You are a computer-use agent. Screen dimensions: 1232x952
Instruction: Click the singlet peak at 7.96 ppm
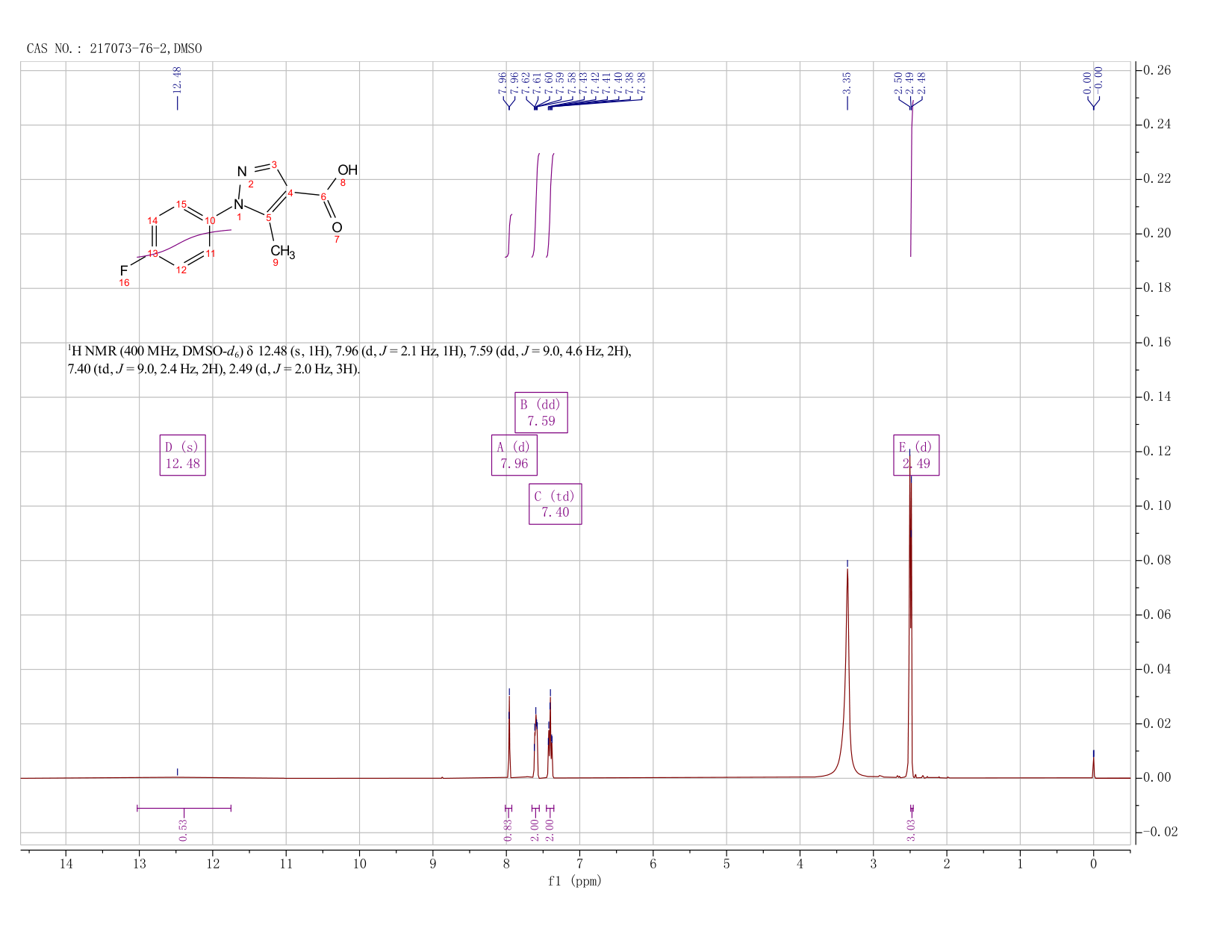pos(509,735)
